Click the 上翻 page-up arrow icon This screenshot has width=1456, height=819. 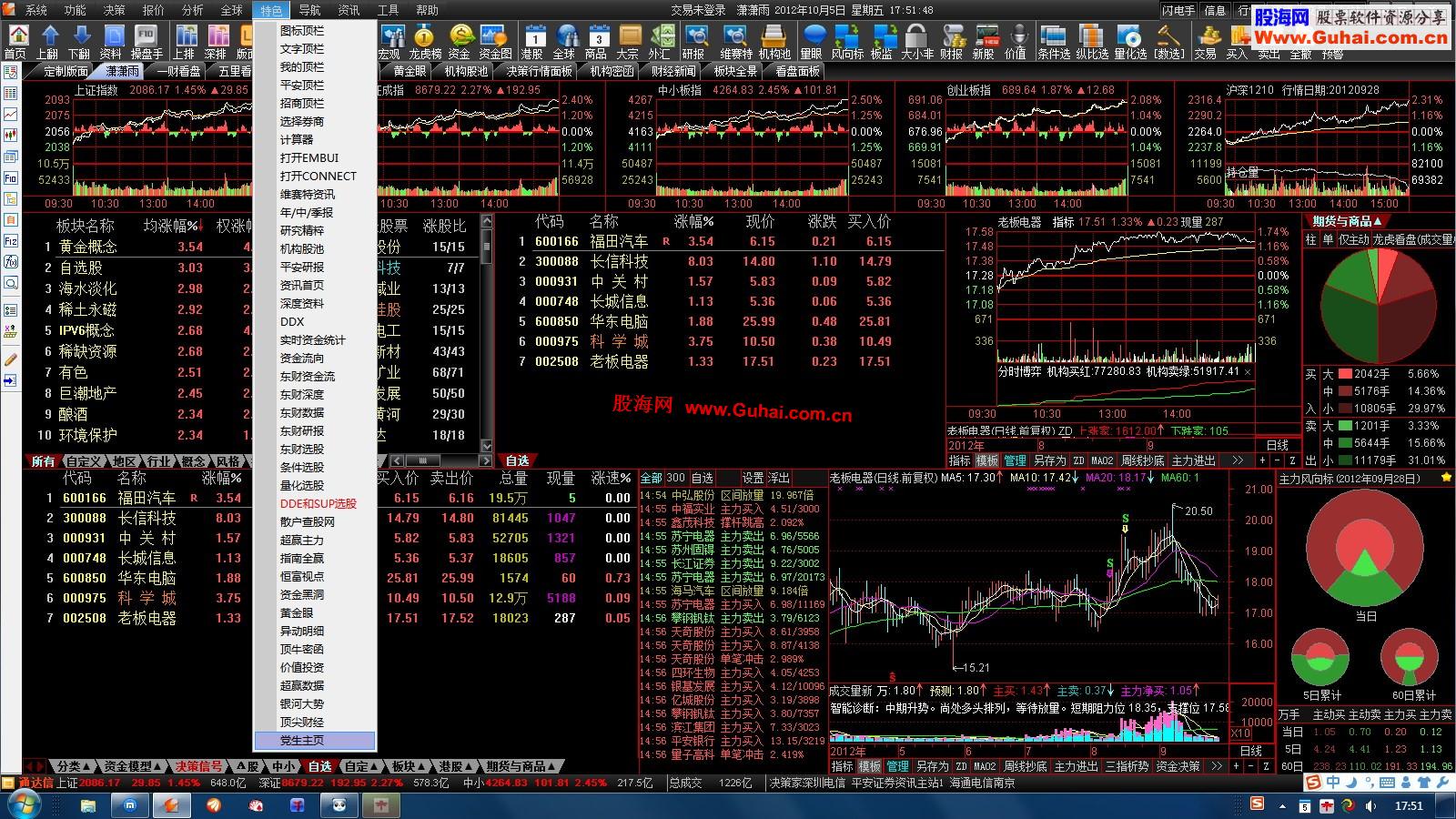(x=48, y=43)
